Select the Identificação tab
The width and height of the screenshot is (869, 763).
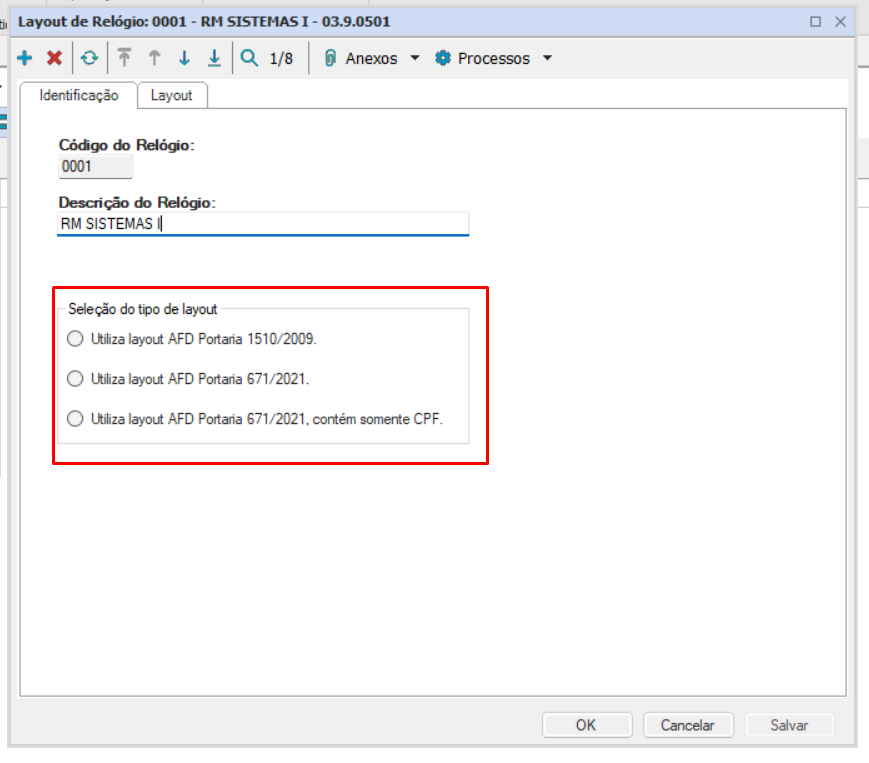[x=79, y=95]
